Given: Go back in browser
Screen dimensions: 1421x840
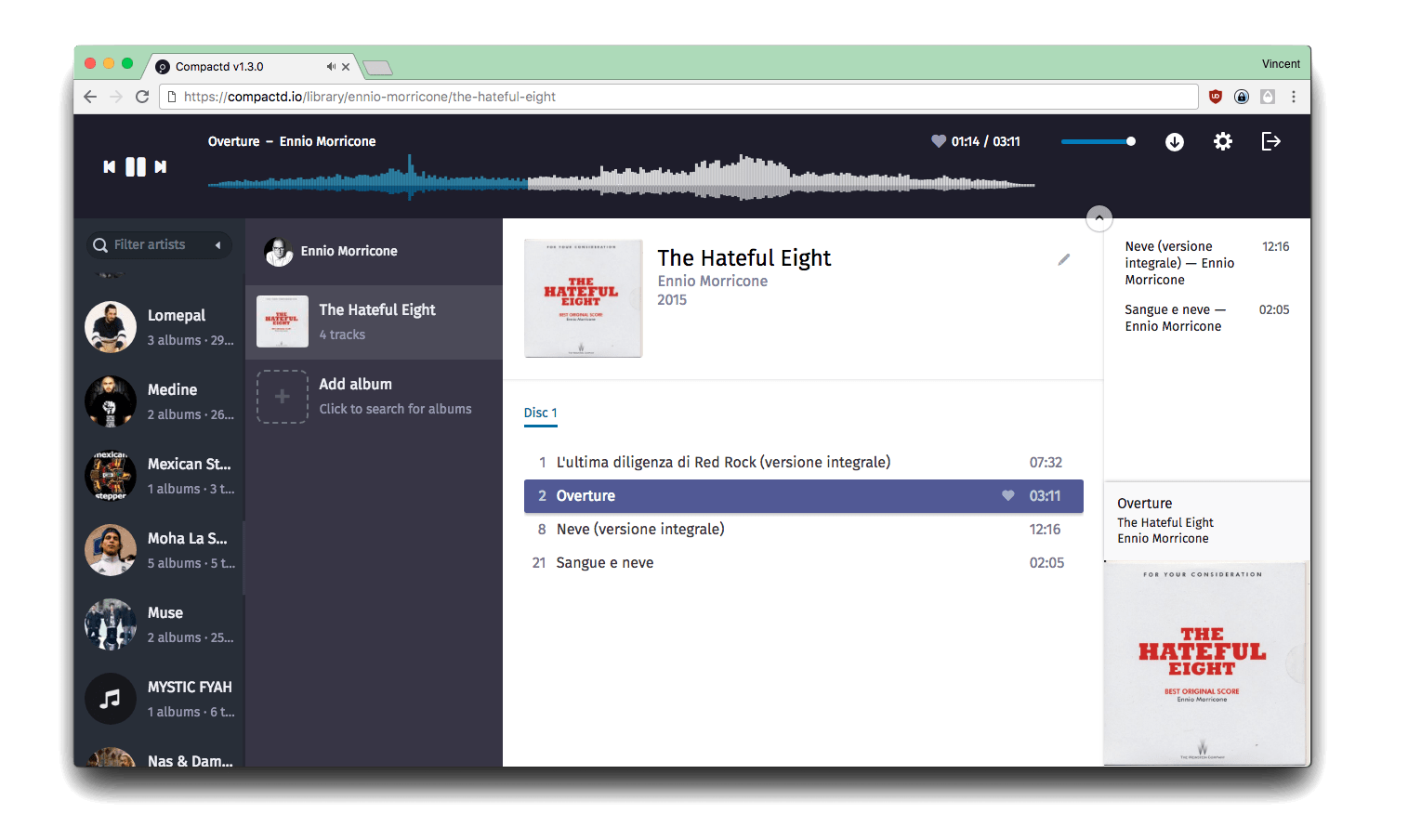Looking at the screenshot, I should coord(90,97).
